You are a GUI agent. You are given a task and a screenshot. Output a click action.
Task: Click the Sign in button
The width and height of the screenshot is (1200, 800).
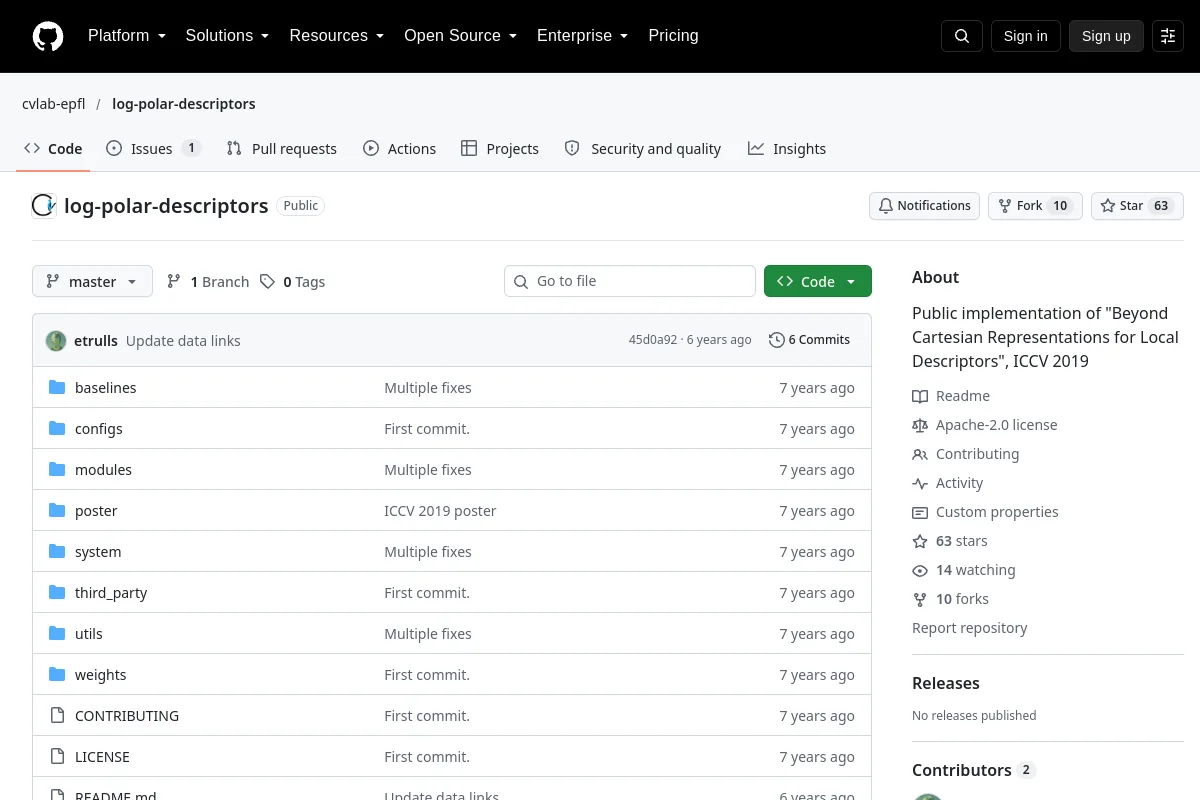(x=1025, y=36)
